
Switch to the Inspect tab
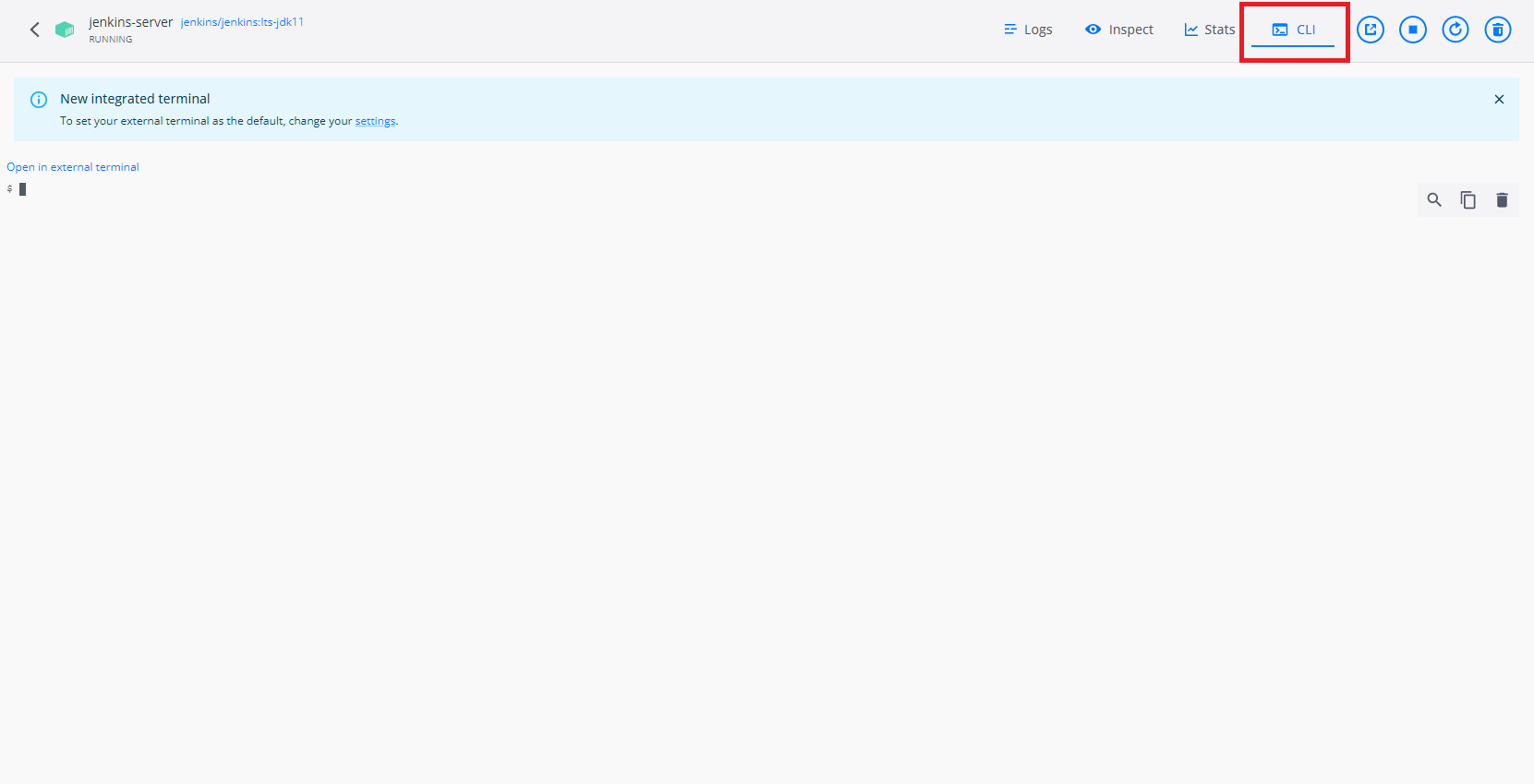[1119, 30]
